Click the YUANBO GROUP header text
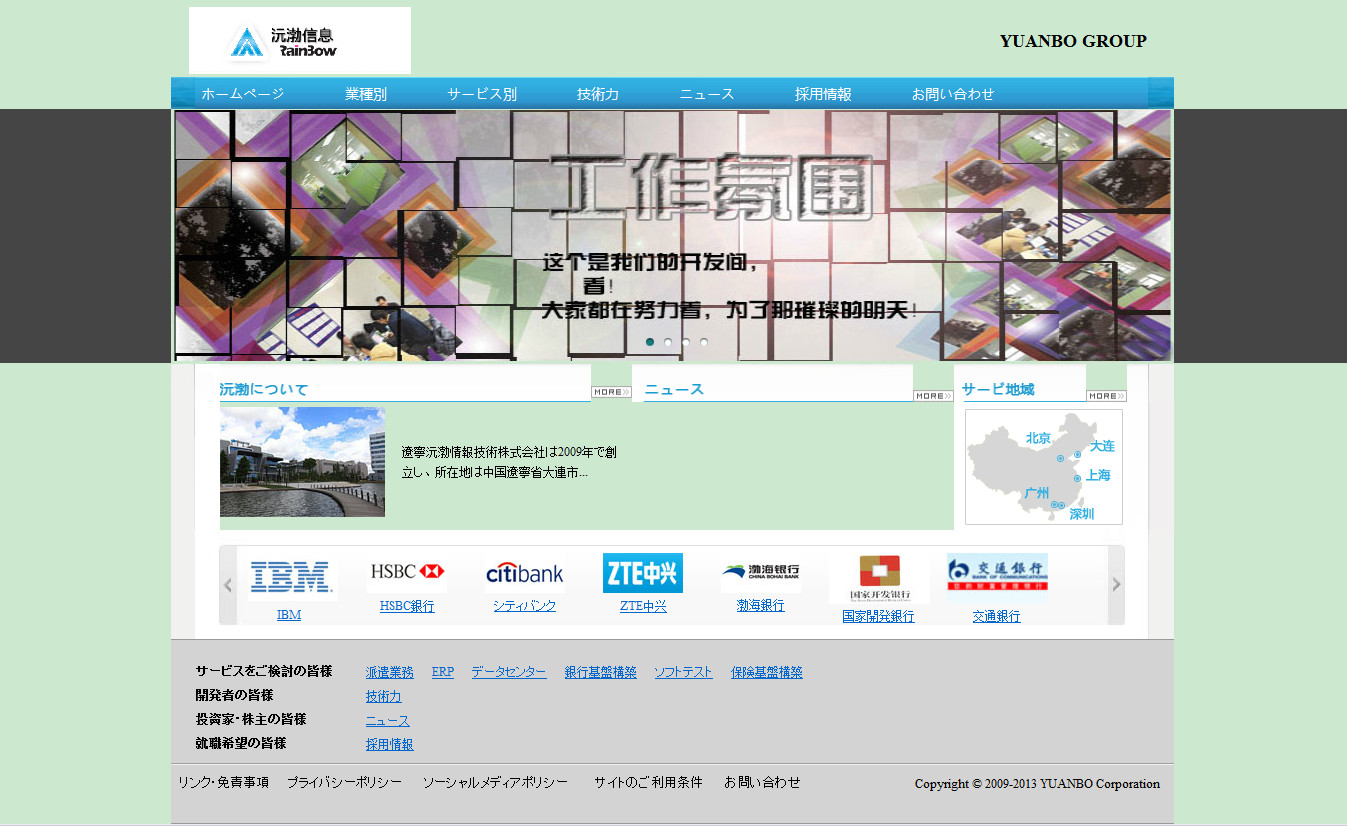This screenshot has width=1347, height=826. click(1073, 41)
